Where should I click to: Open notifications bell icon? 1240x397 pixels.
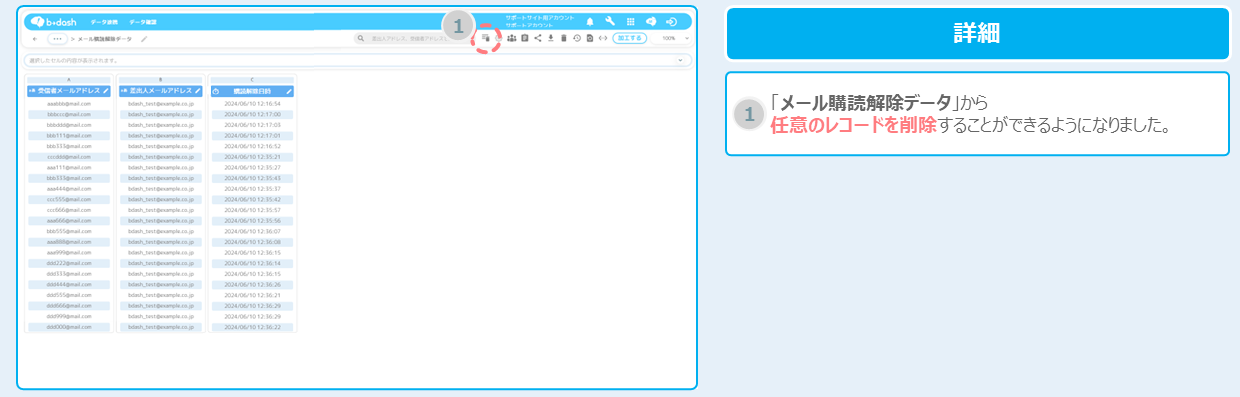tap(590, 21)
